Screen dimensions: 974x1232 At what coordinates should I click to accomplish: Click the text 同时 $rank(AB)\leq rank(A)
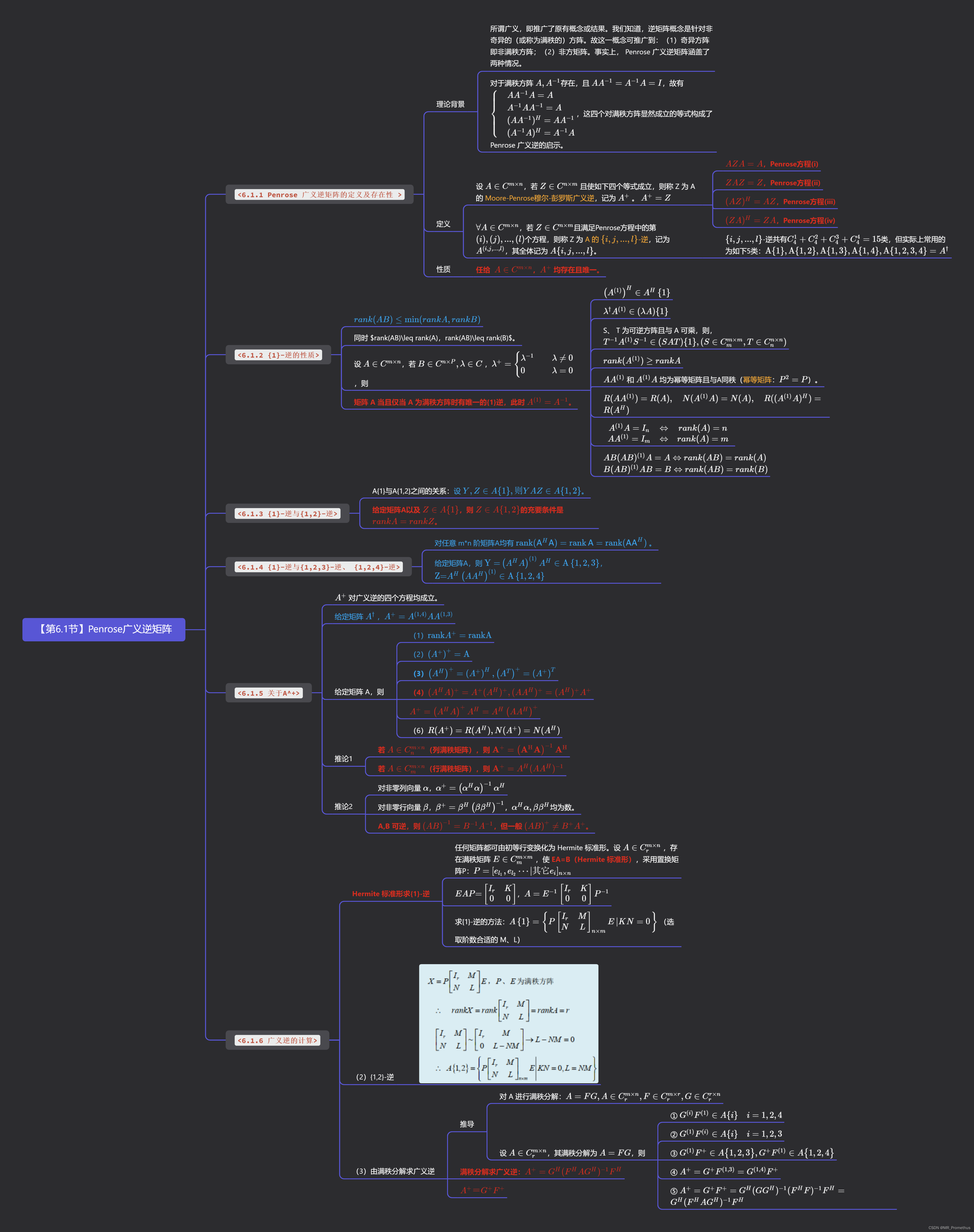[435, 338]
